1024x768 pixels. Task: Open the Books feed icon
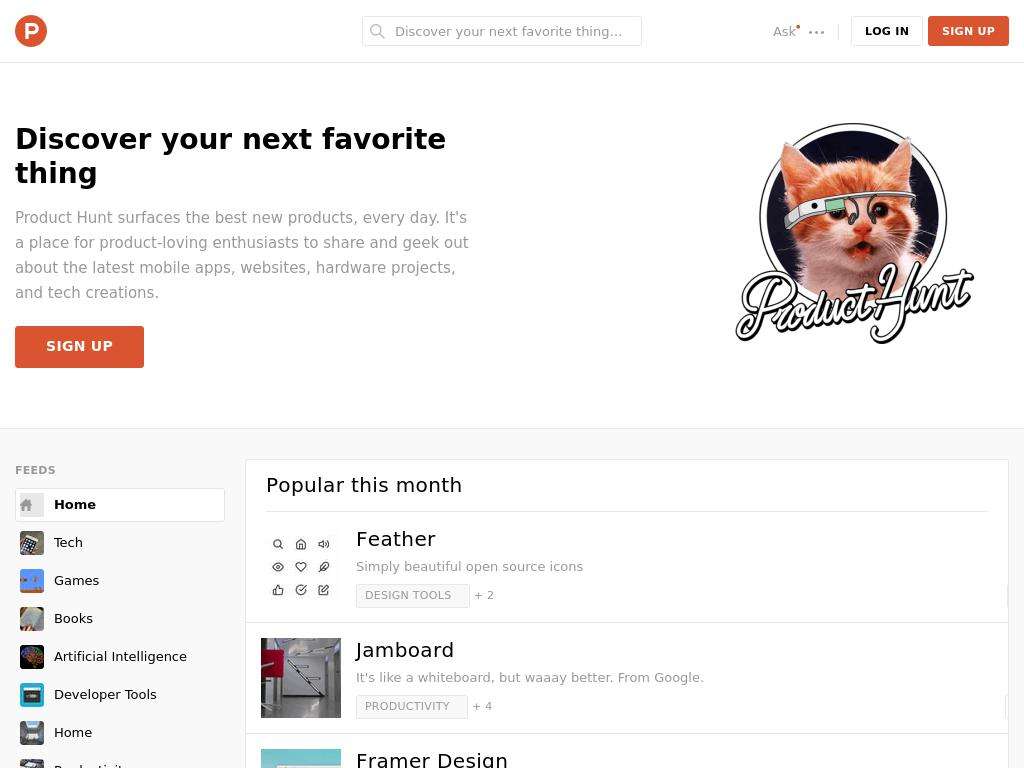(x=32, y=618)
